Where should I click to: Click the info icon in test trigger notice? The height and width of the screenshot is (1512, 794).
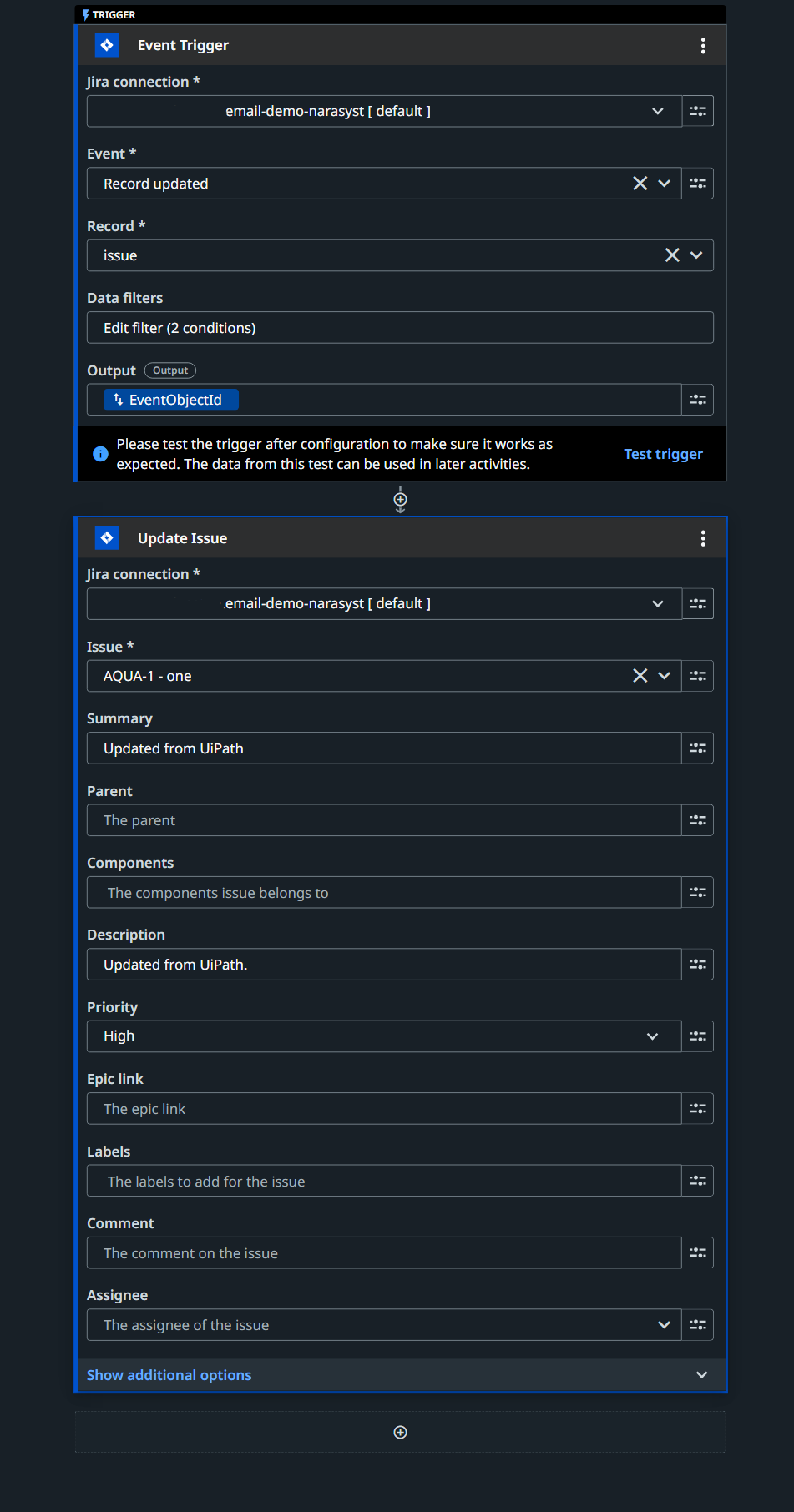(100, 454)
